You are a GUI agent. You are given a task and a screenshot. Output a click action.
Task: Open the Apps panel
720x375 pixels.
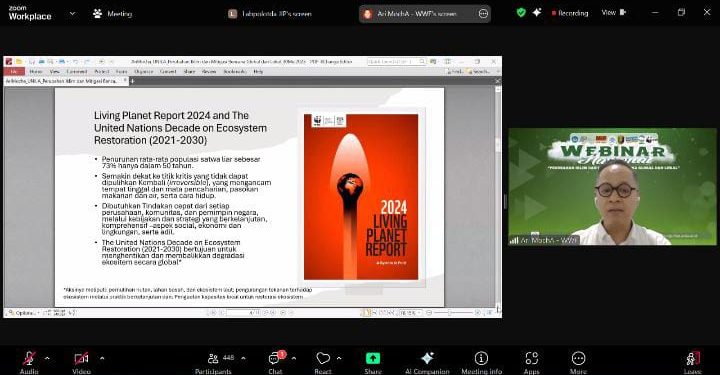pyautogui.click(x=531, y=363)
